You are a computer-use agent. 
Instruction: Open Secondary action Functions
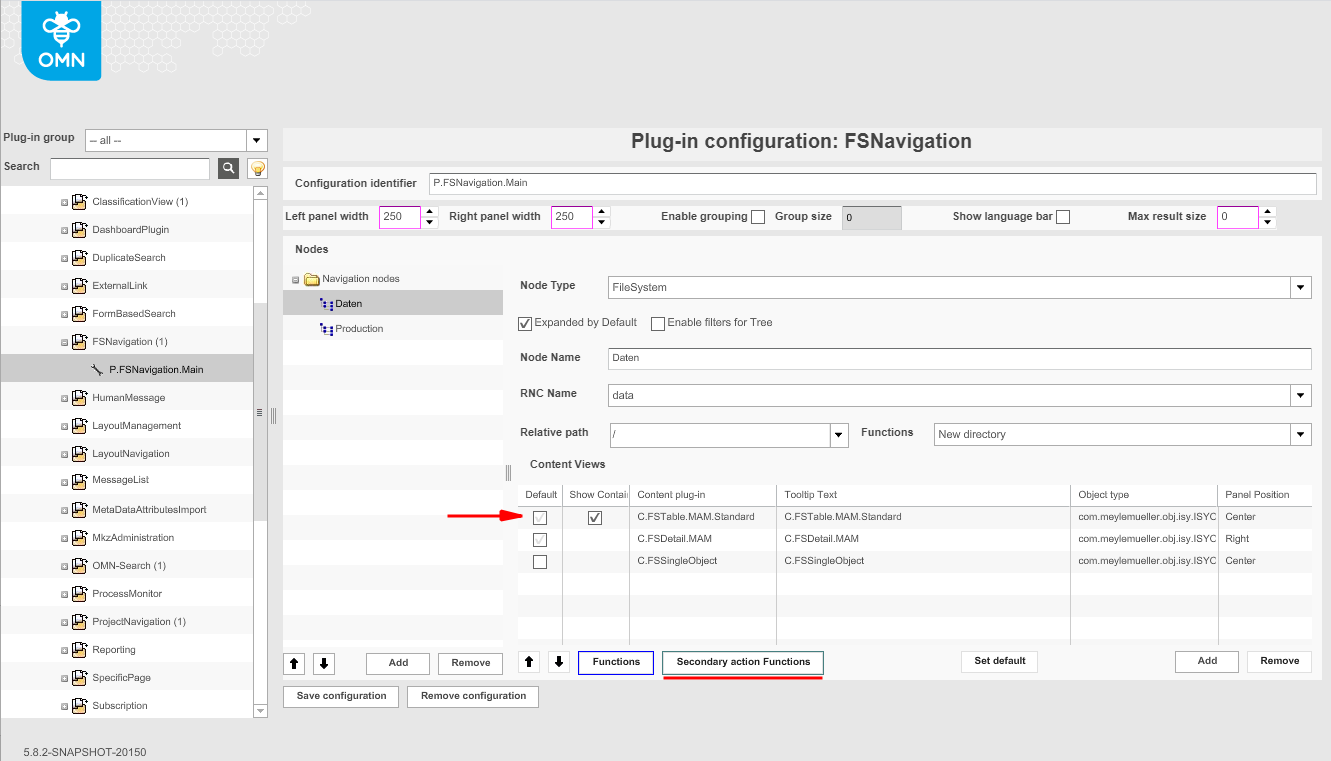[x=743, y=662]
